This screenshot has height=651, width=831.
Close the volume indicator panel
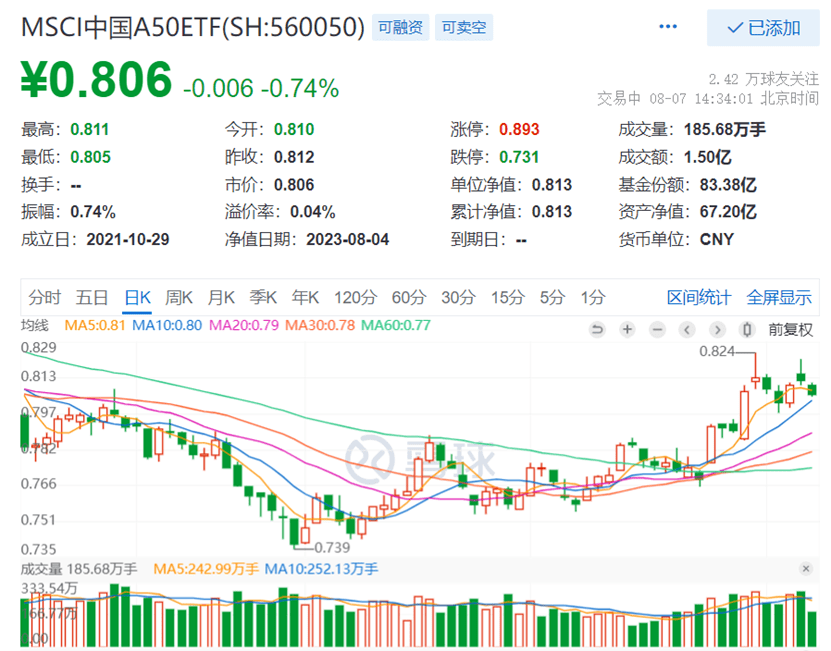pyautogui.click(x=807, y=568)
